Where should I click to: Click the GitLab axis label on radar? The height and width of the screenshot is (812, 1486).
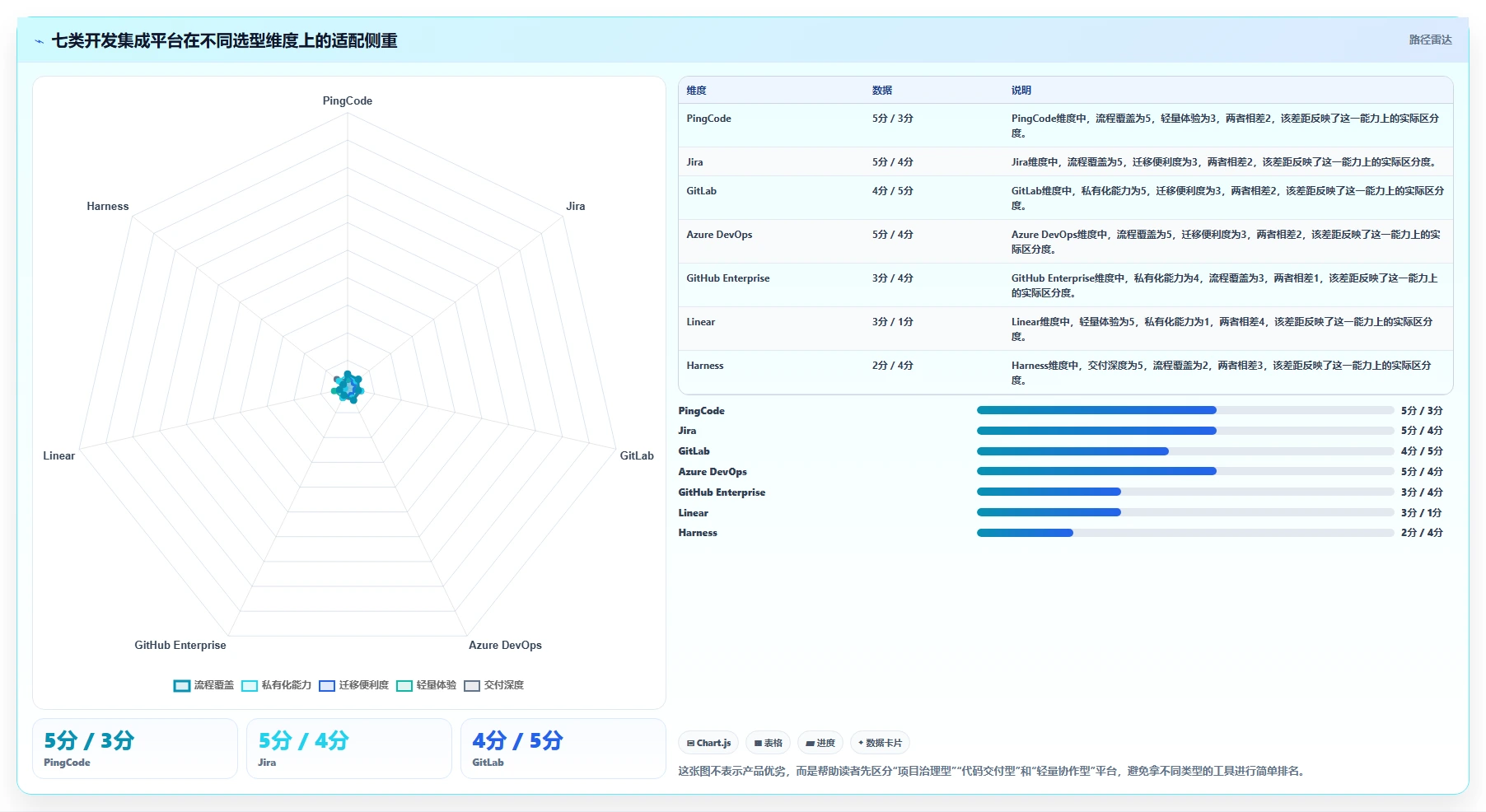(x=636, y=455)
